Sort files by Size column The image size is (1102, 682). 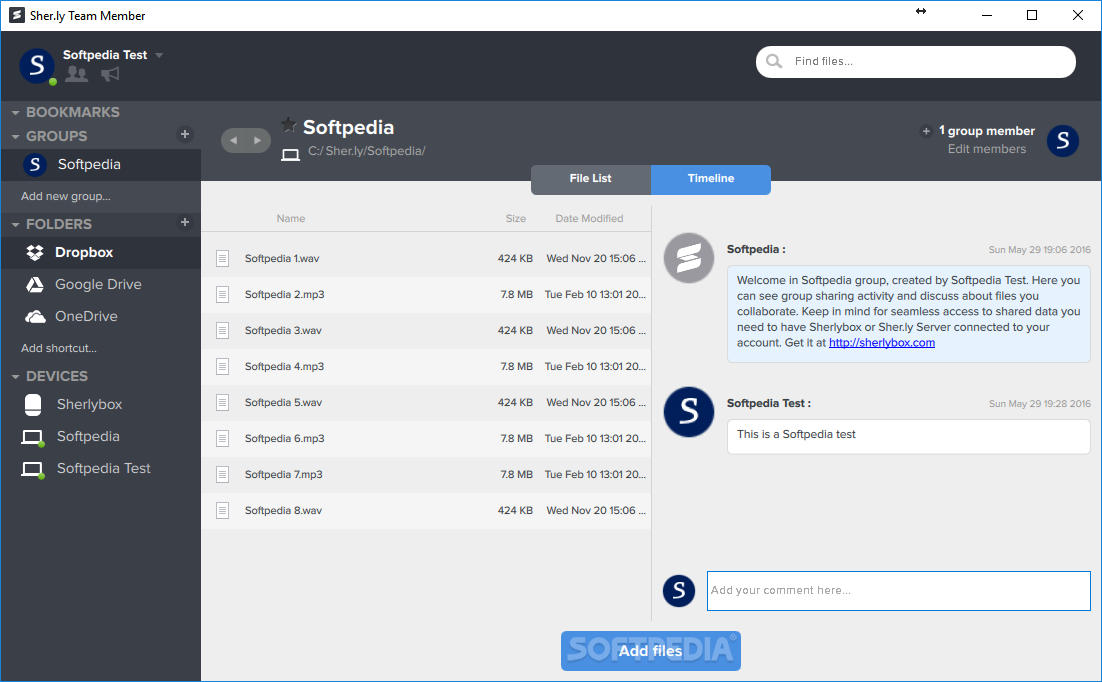[515, 219]
